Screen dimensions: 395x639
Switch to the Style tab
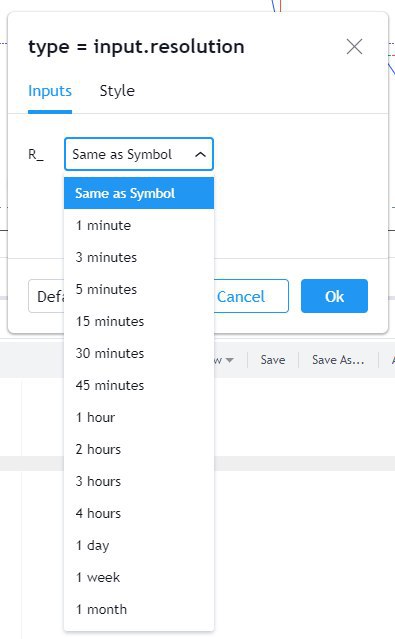click(117, 91)
